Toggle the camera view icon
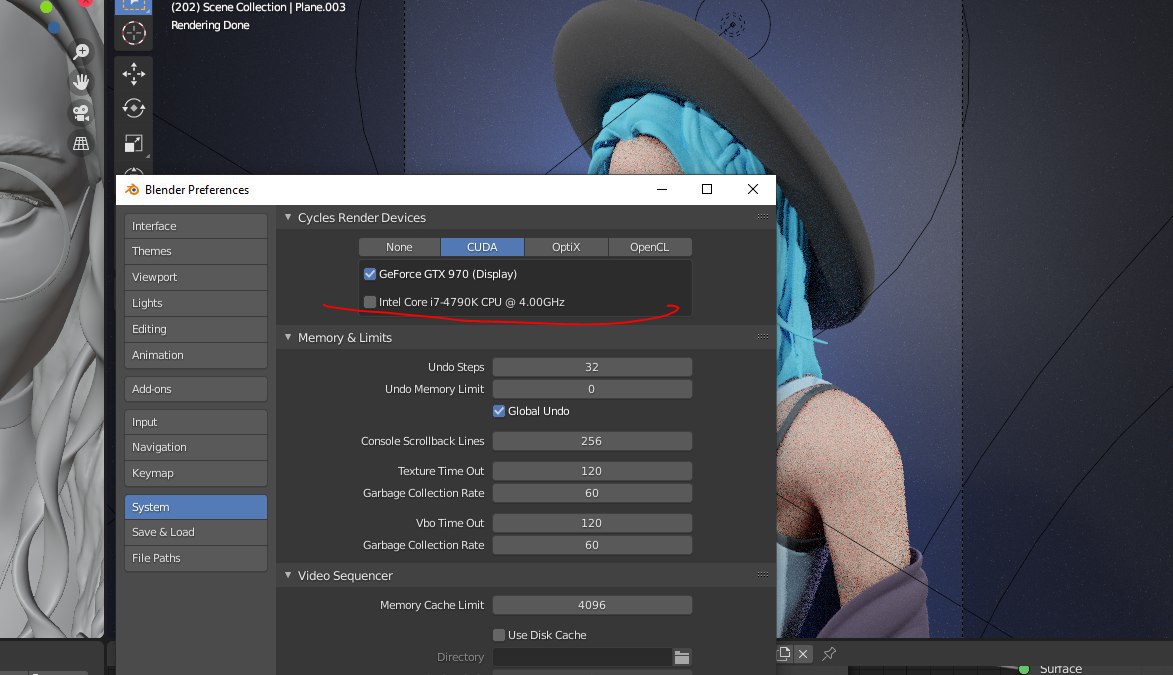Viewport: 1173px width, 675px height. point(81,113)
